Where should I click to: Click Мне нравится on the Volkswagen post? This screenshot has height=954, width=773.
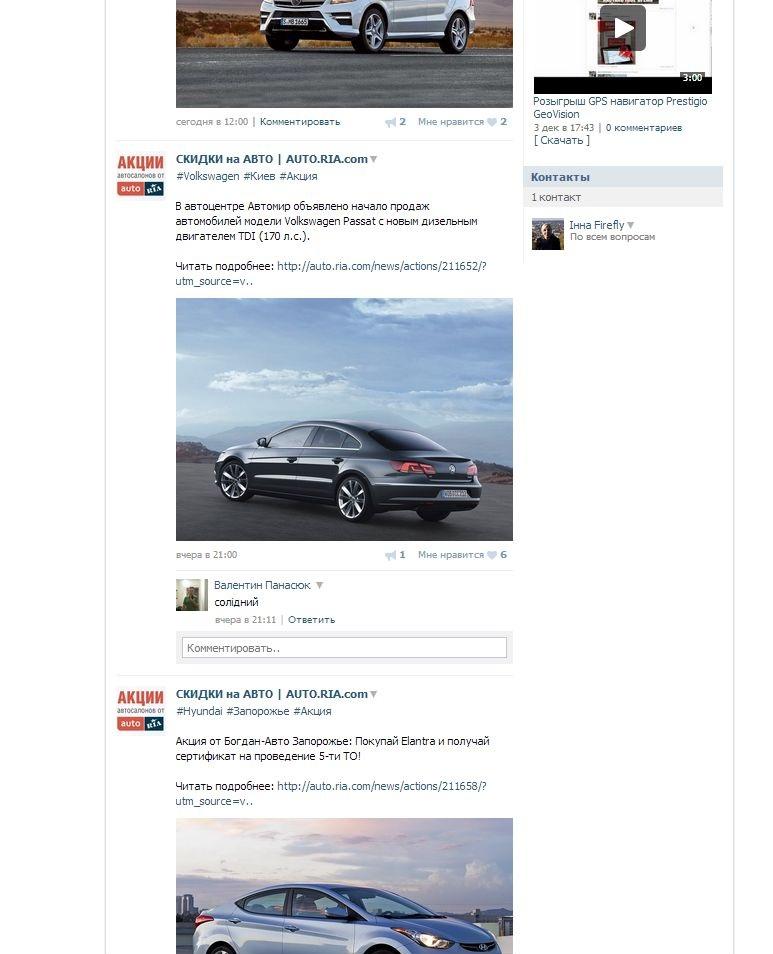point(451,555)
